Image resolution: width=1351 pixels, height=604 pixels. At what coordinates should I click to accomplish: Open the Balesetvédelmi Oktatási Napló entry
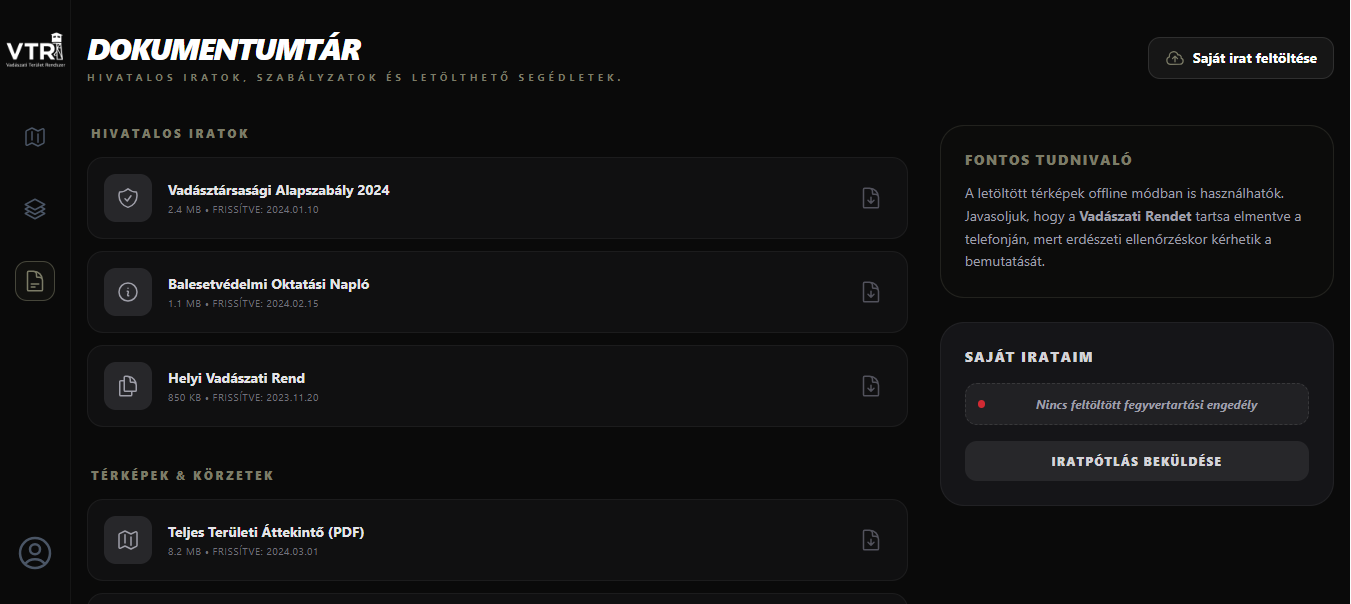pyautogui.click(x=269, y=284)
